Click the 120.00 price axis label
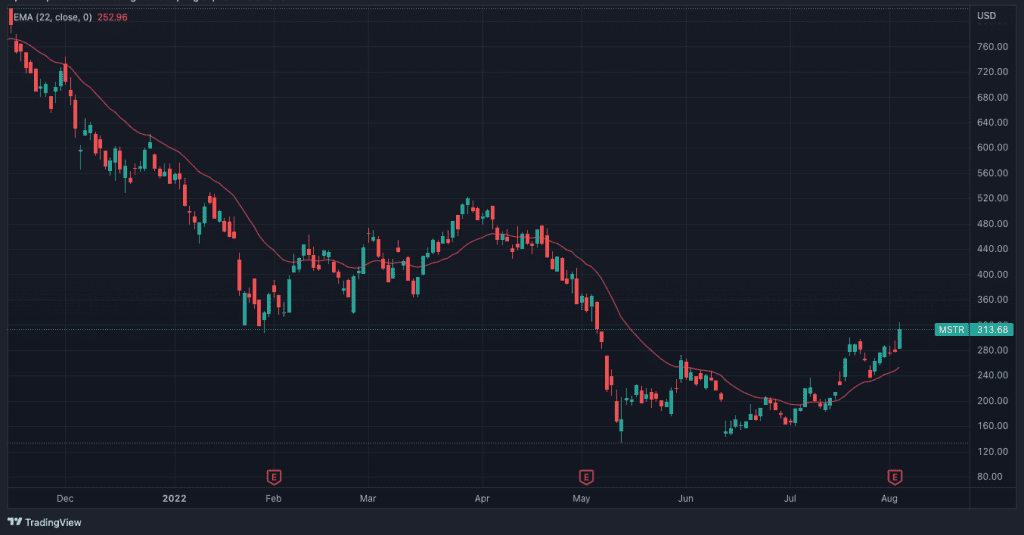 [993, 451]
